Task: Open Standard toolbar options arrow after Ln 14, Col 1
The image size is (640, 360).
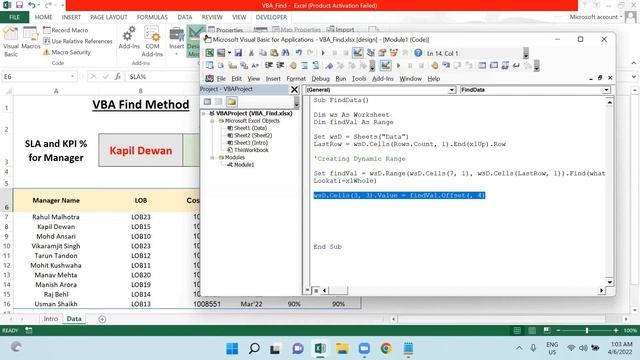Action: tap(526, 53)
